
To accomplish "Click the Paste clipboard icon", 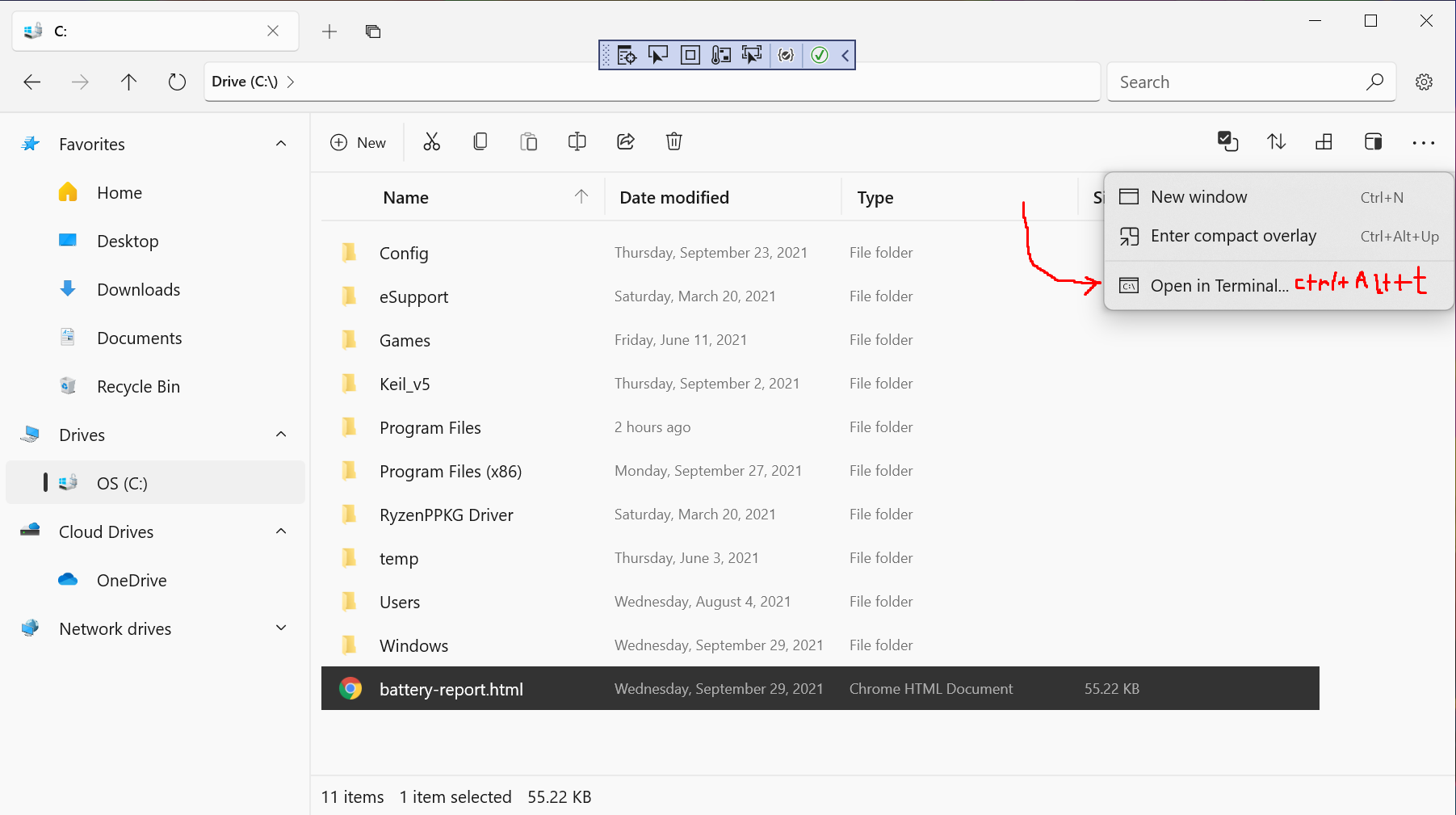I will (x=529, y=142).
